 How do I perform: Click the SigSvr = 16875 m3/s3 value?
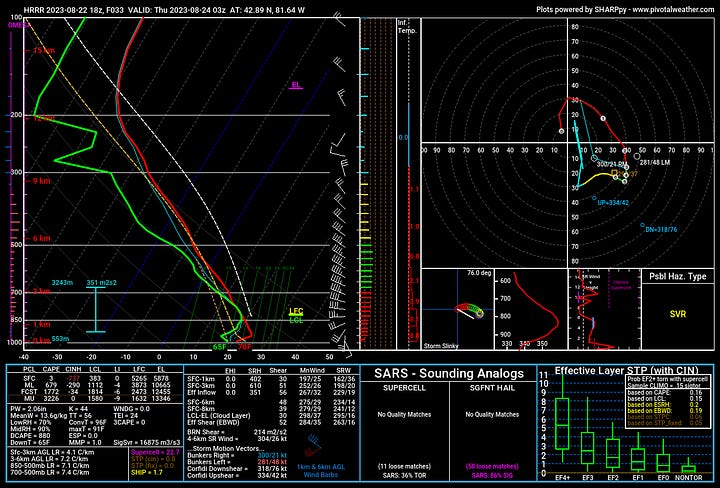147,443
